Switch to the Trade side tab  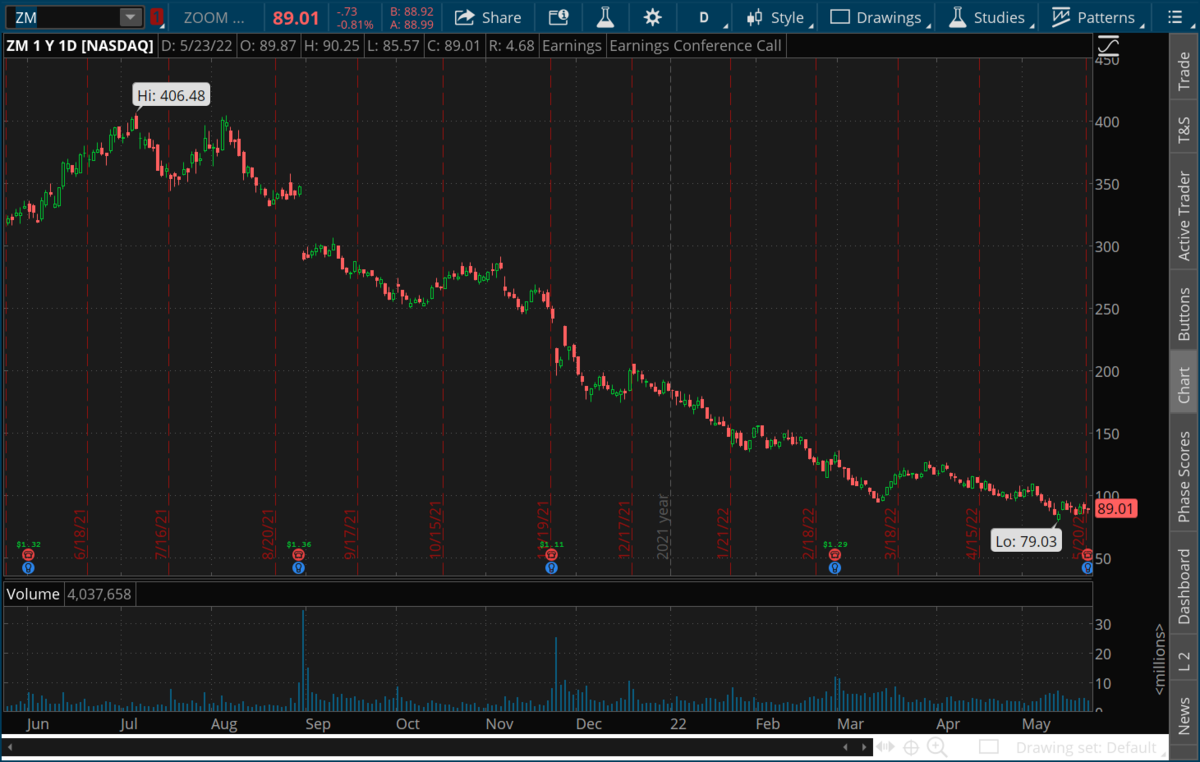pyautogui.click(x=1184, y=70)
